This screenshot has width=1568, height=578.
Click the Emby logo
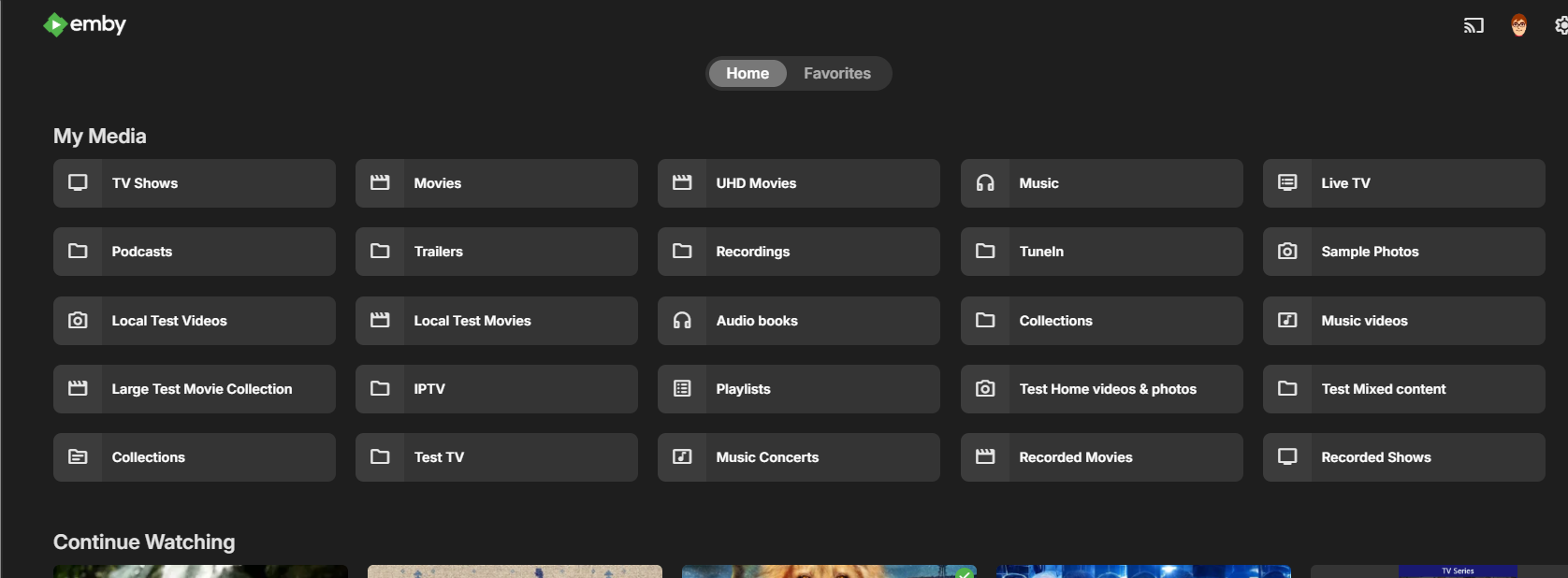coord(85,25)
